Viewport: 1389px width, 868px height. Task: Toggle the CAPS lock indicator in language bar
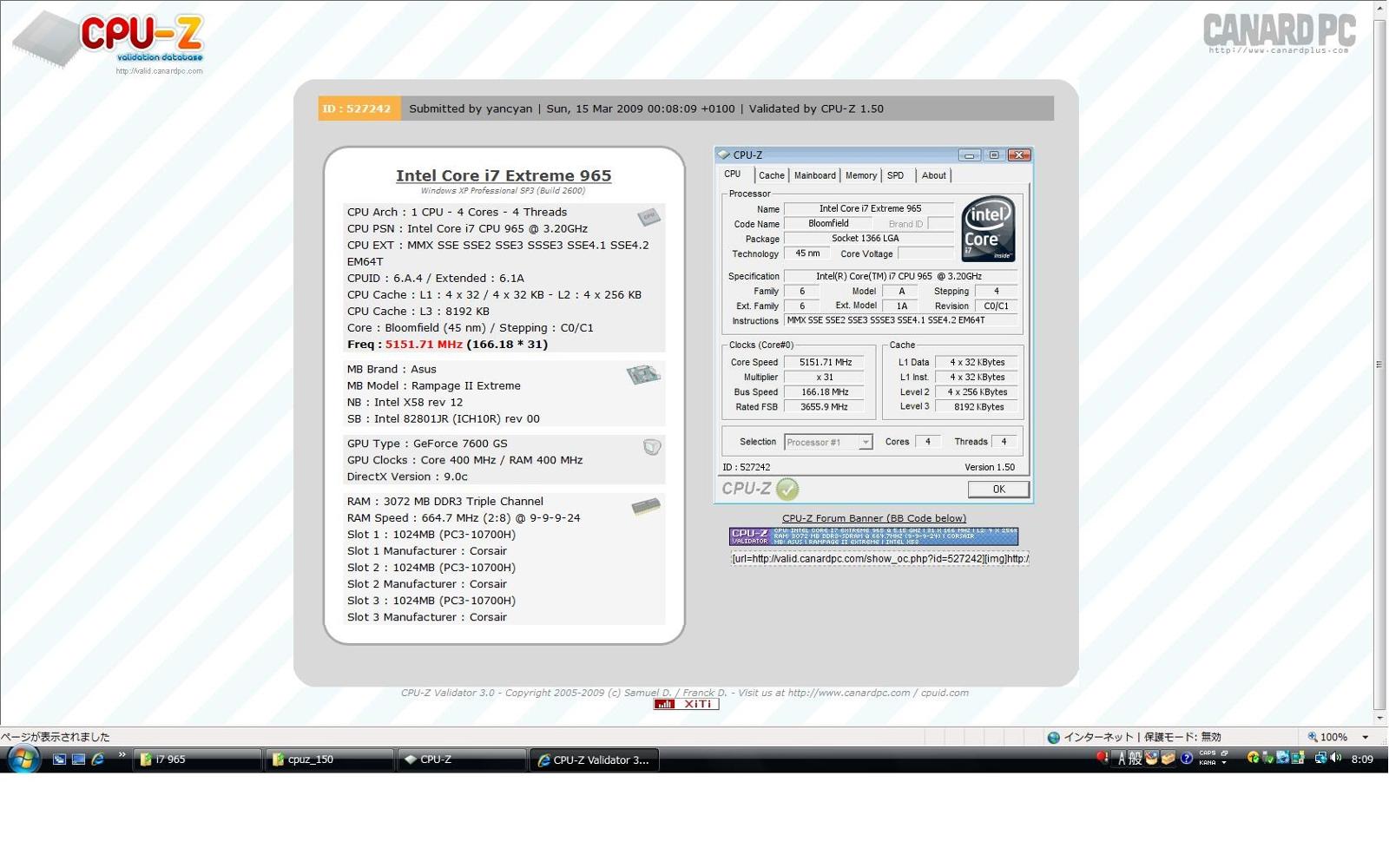tap(1208, 753)
